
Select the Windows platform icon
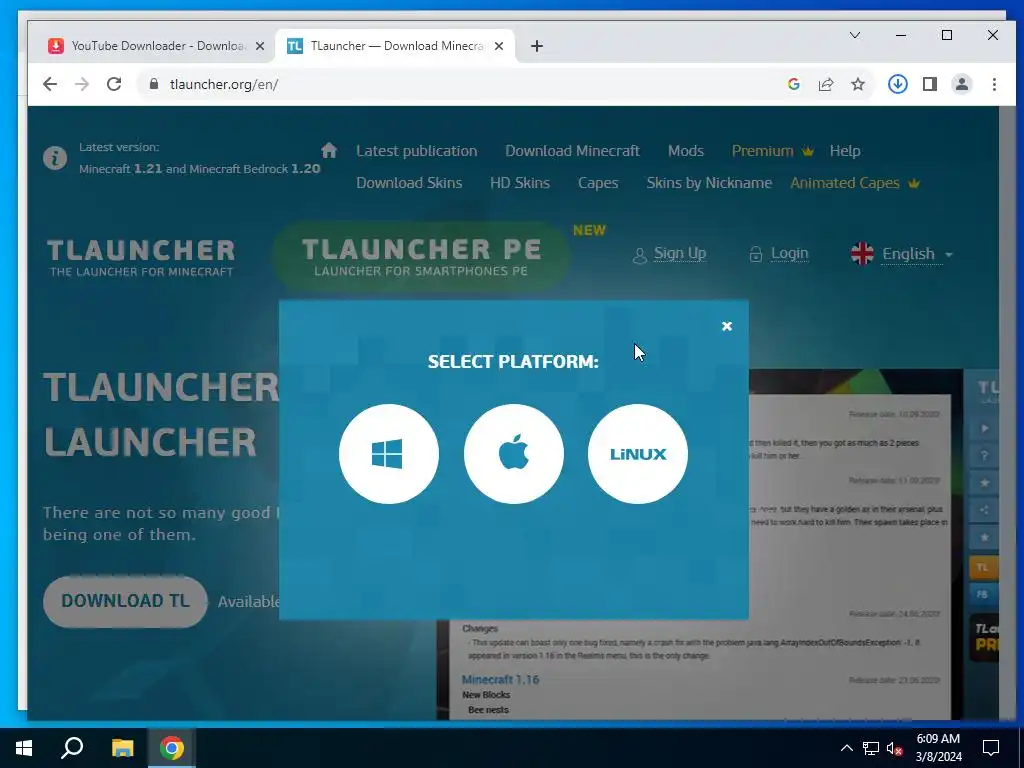[x=389, y=454]
